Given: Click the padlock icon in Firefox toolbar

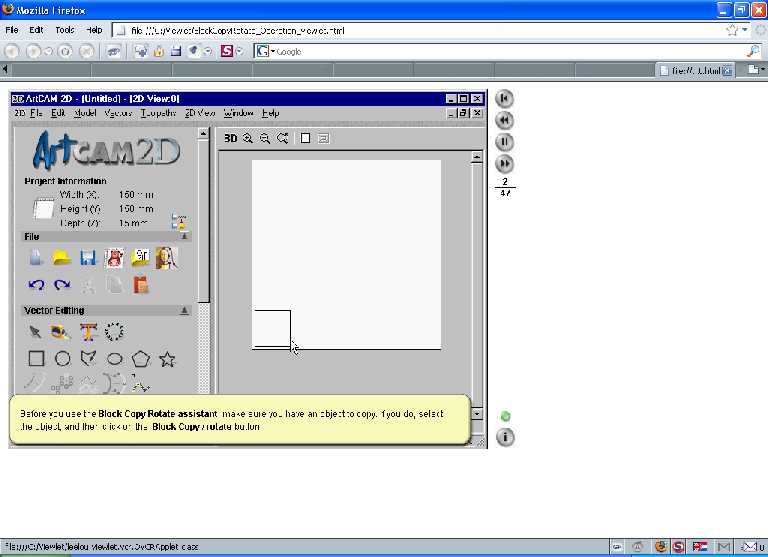Looking at the screenshot, I should tap(159, 51).
